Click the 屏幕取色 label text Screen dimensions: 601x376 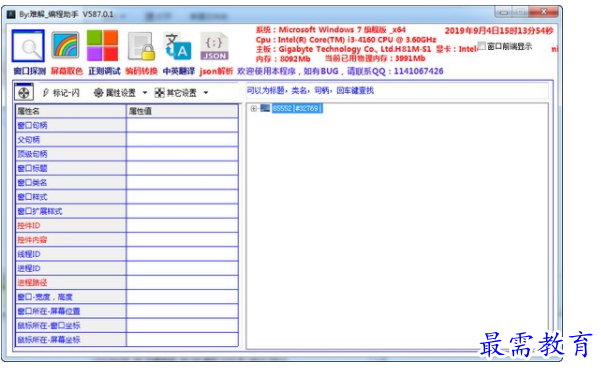click(x=67, y=71)
